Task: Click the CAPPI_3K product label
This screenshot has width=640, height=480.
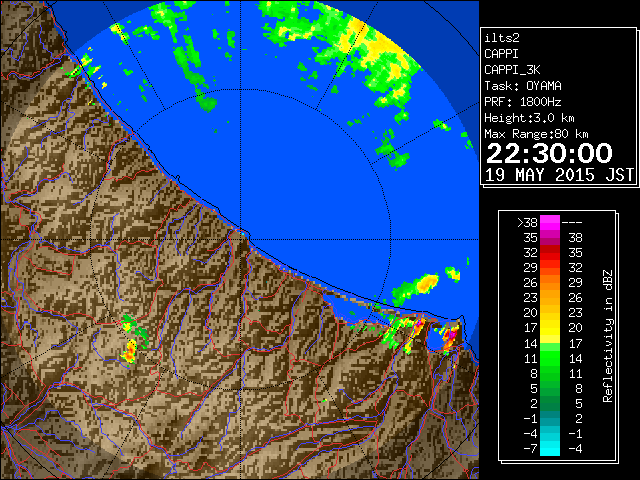Action: (x=512, y=70)
